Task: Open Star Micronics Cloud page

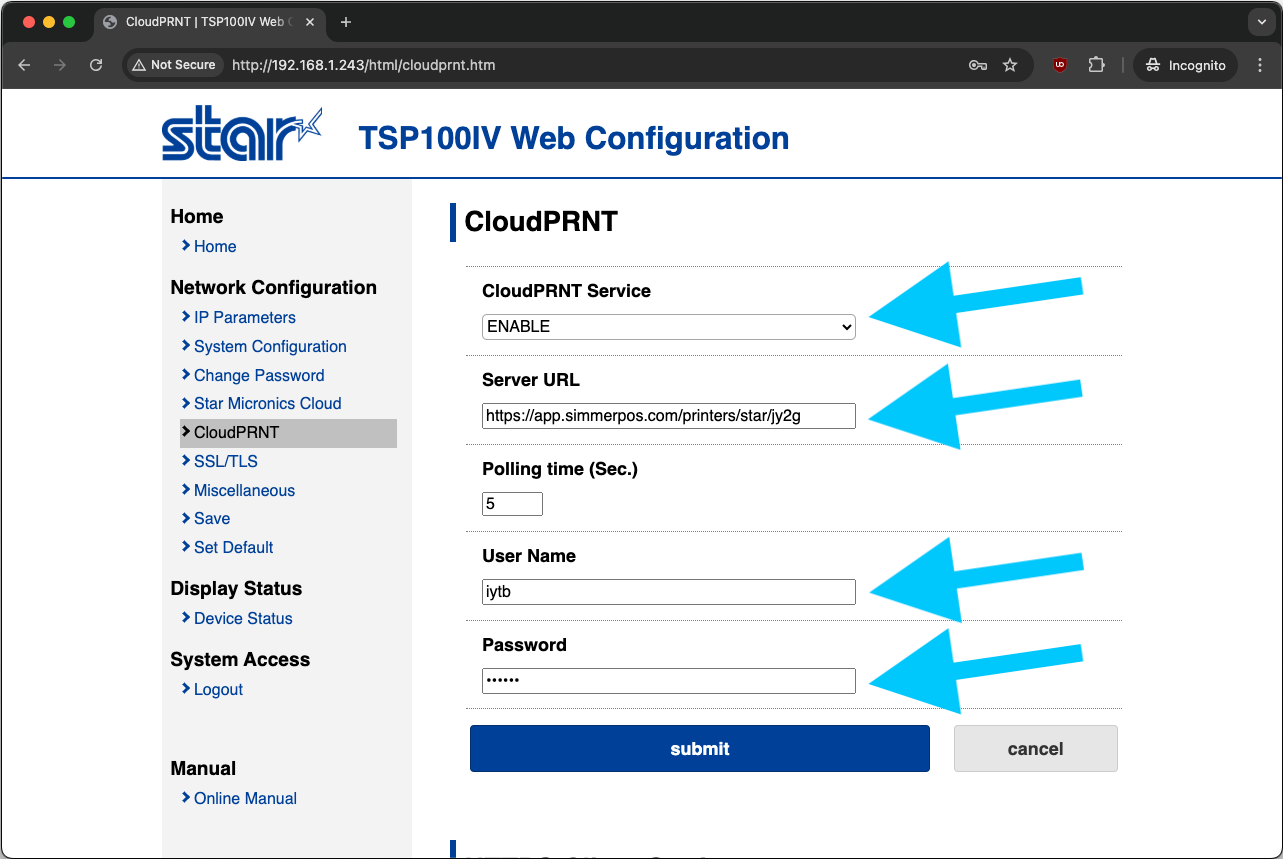Action: 267,403
